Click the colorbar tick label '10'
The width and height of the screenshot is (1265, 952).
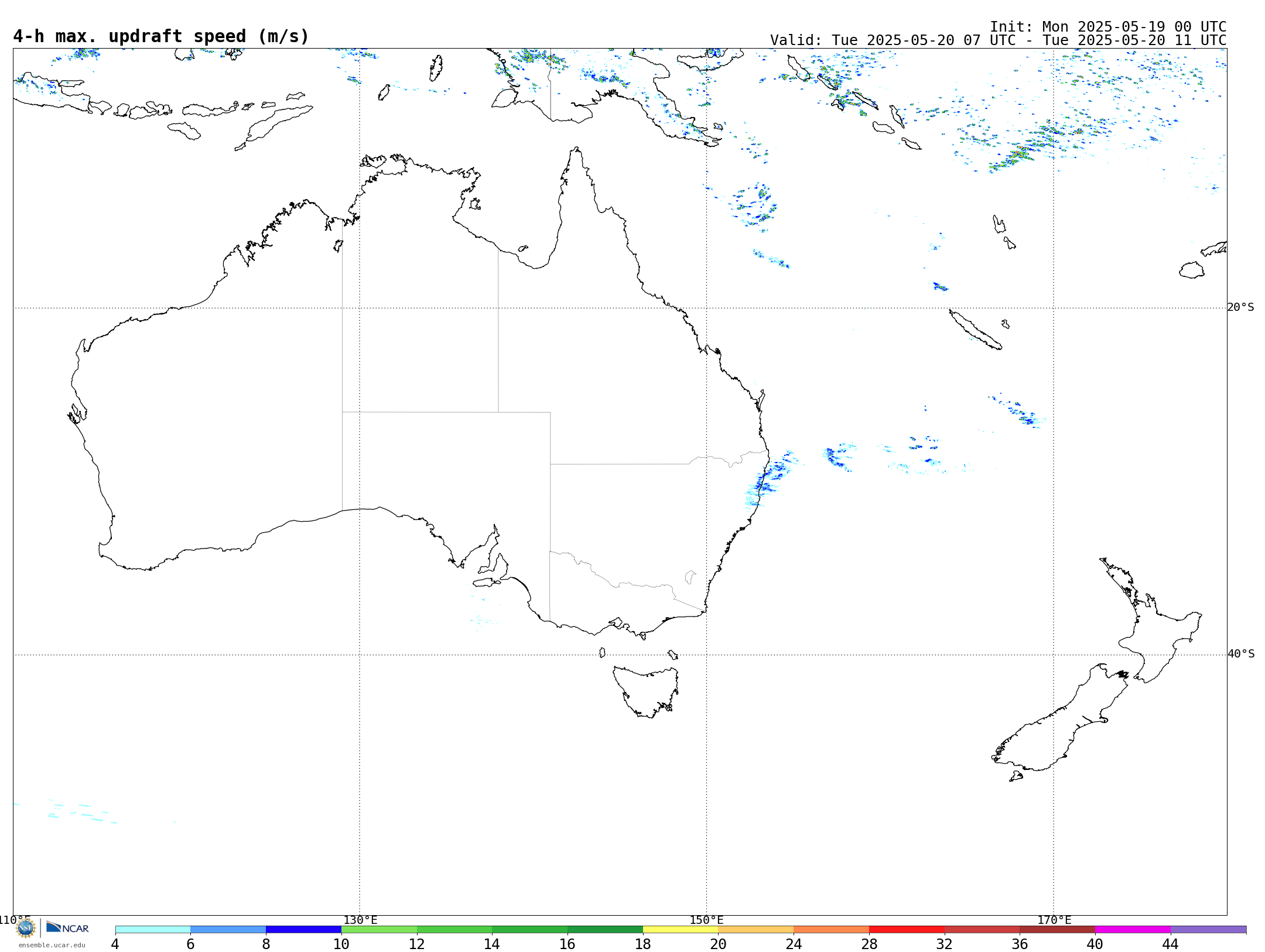pos(341,944)
